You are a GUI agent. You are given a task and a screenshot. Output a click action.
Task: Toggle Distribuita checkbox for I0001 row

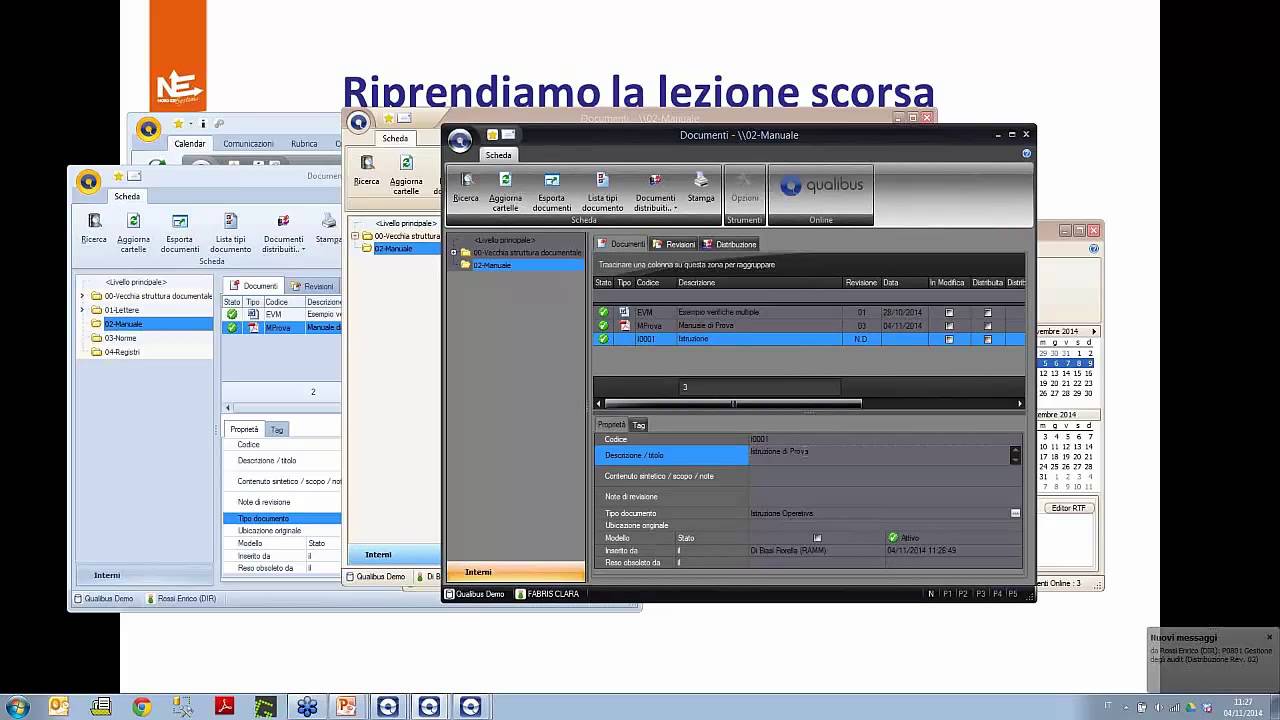coord(987,339)
